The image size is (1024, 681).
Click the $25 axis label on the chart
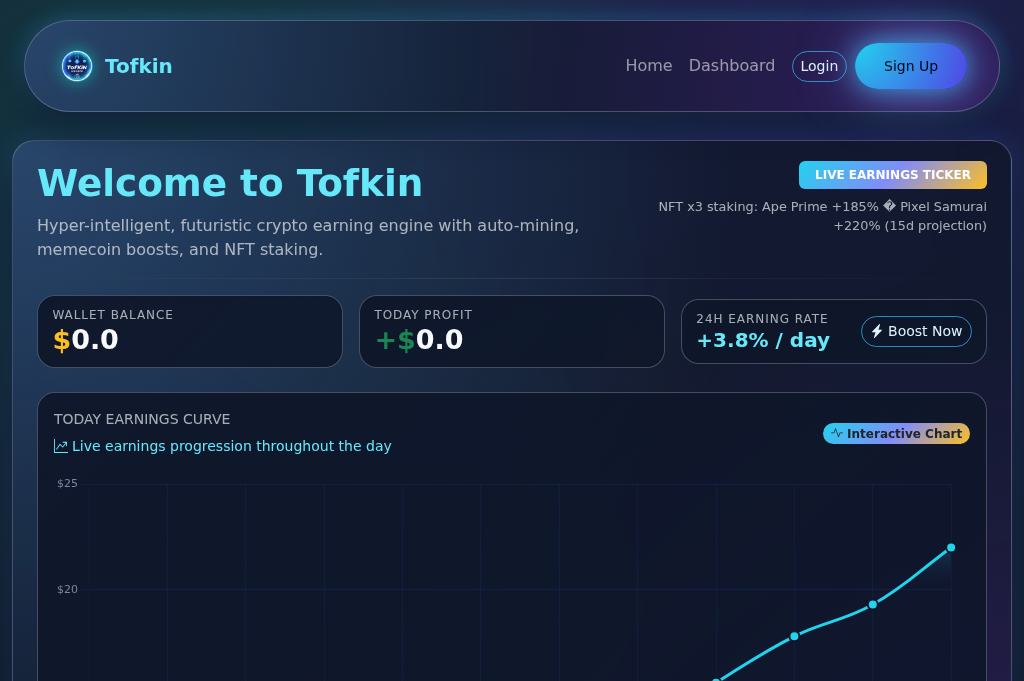68,483
